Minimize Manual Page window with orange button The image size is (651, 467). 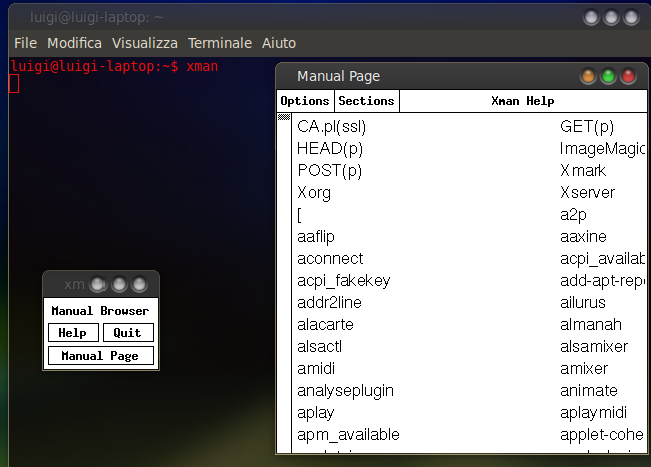point(588,76)
